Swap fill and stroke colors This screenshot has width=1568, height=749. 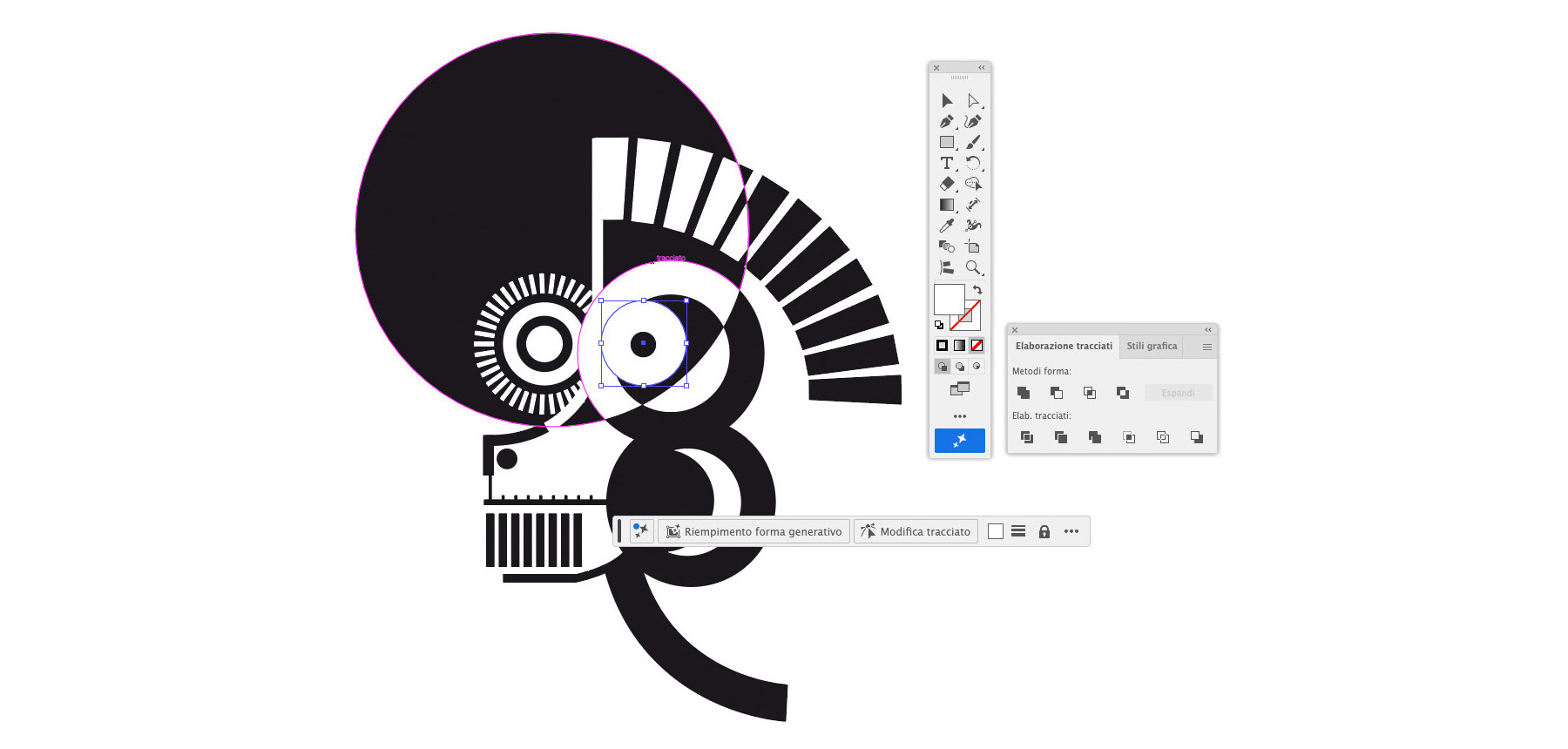pyautogui.click(x=977, y=290)
